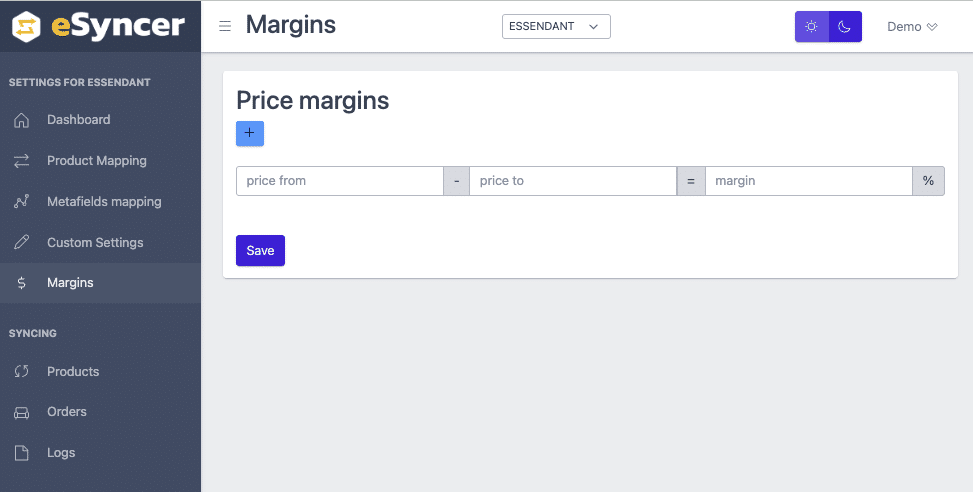This screenshot has height=492, width=973.
Task: Click the Save button
Action: pyautogui.click(x=260, y=251)
